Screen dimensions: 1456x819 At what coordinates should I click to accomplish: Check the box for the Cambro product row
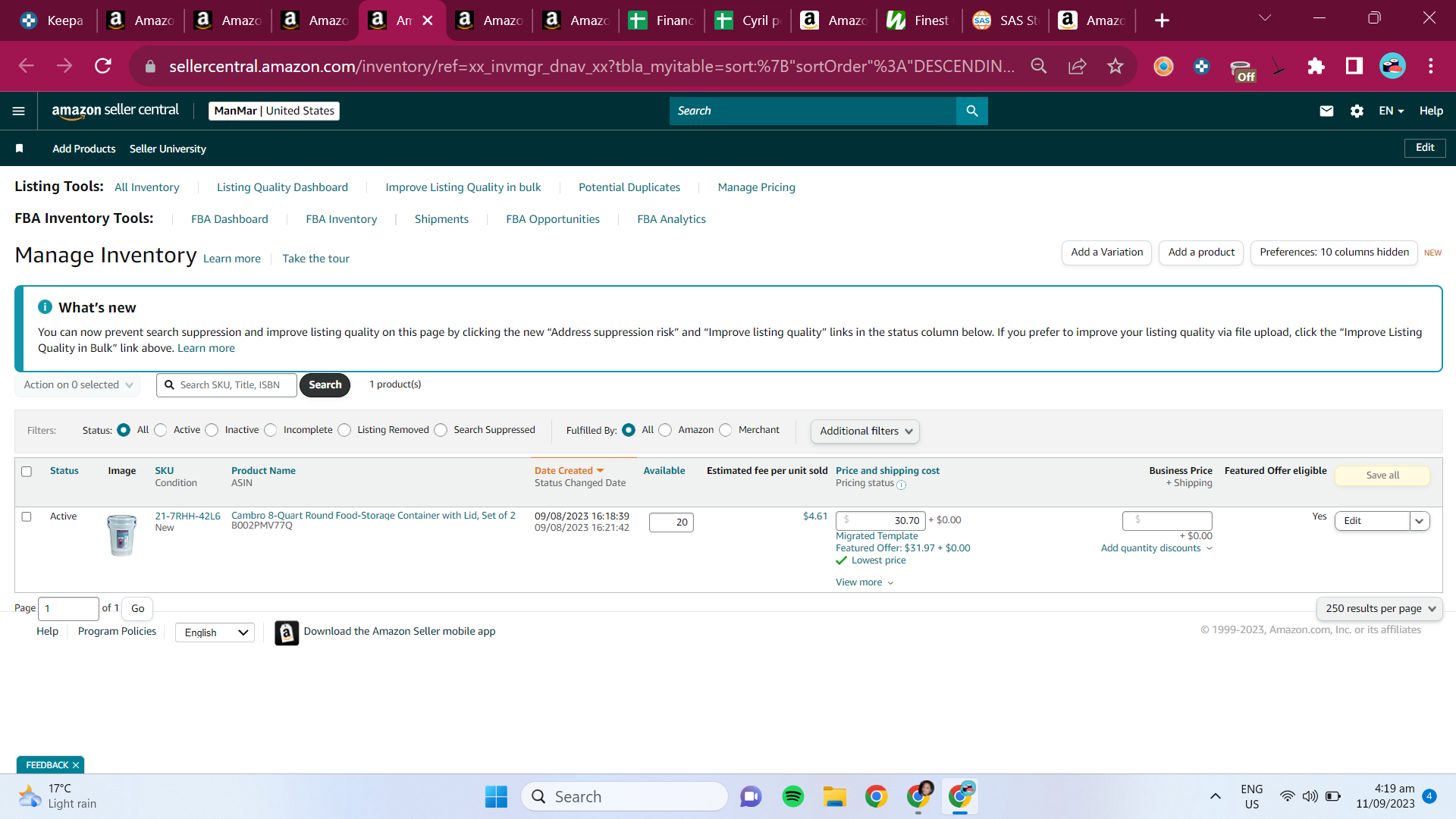pos(27,516)
